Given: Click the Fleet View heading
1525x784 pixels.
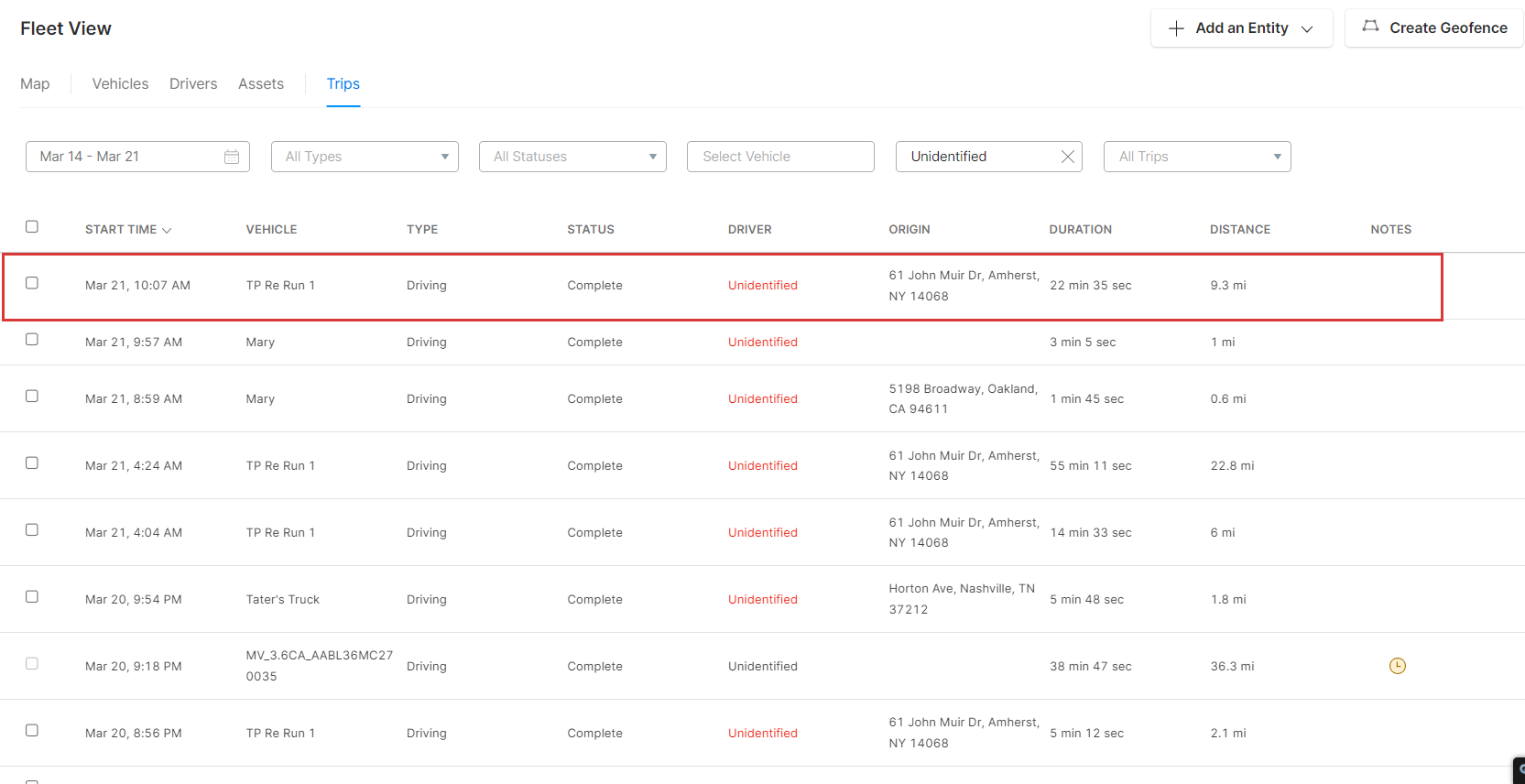Looking at the screenshot, I should click(66, 28).
